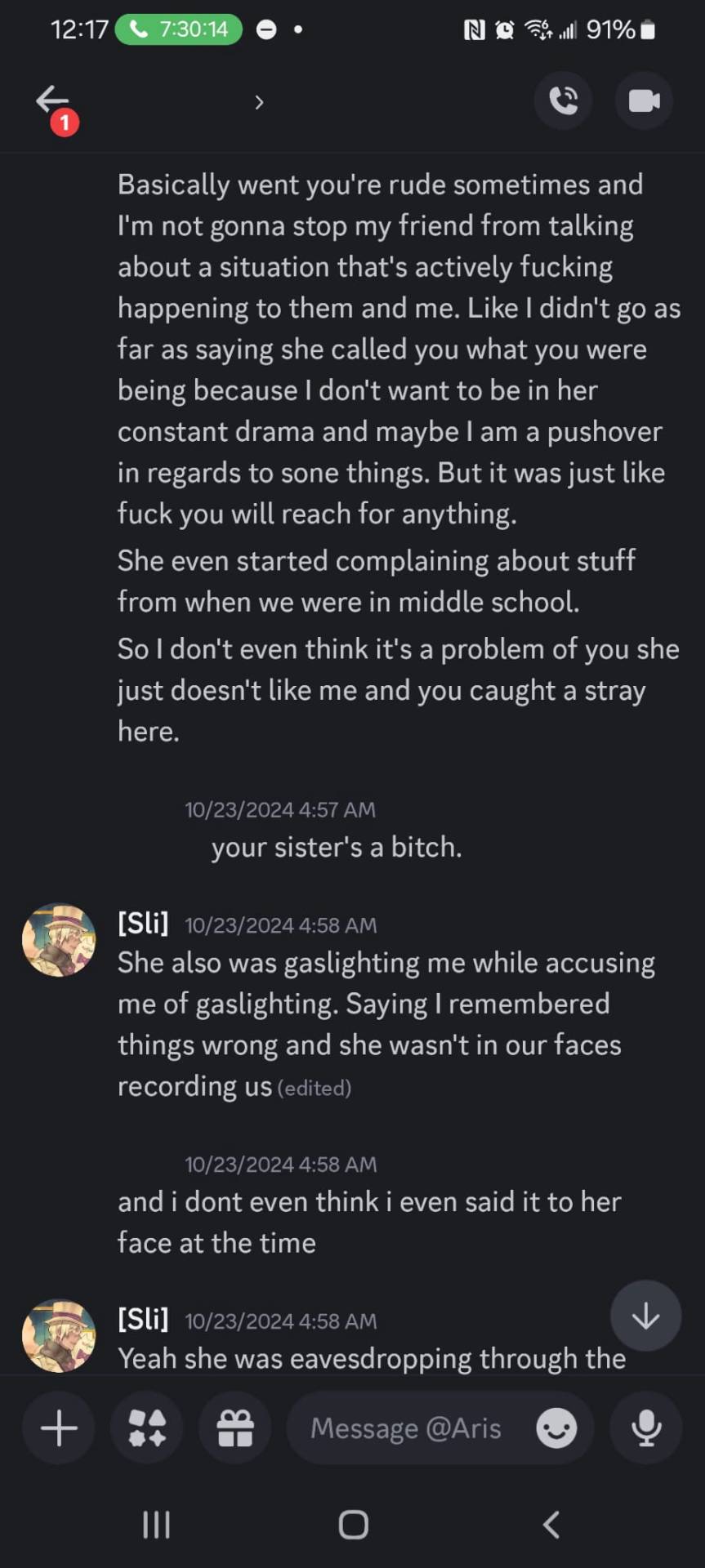This screenshot has width=705, height=1568.
Task: Select the "your sister's a bitch." message
Action: click(x=337, y=847)
